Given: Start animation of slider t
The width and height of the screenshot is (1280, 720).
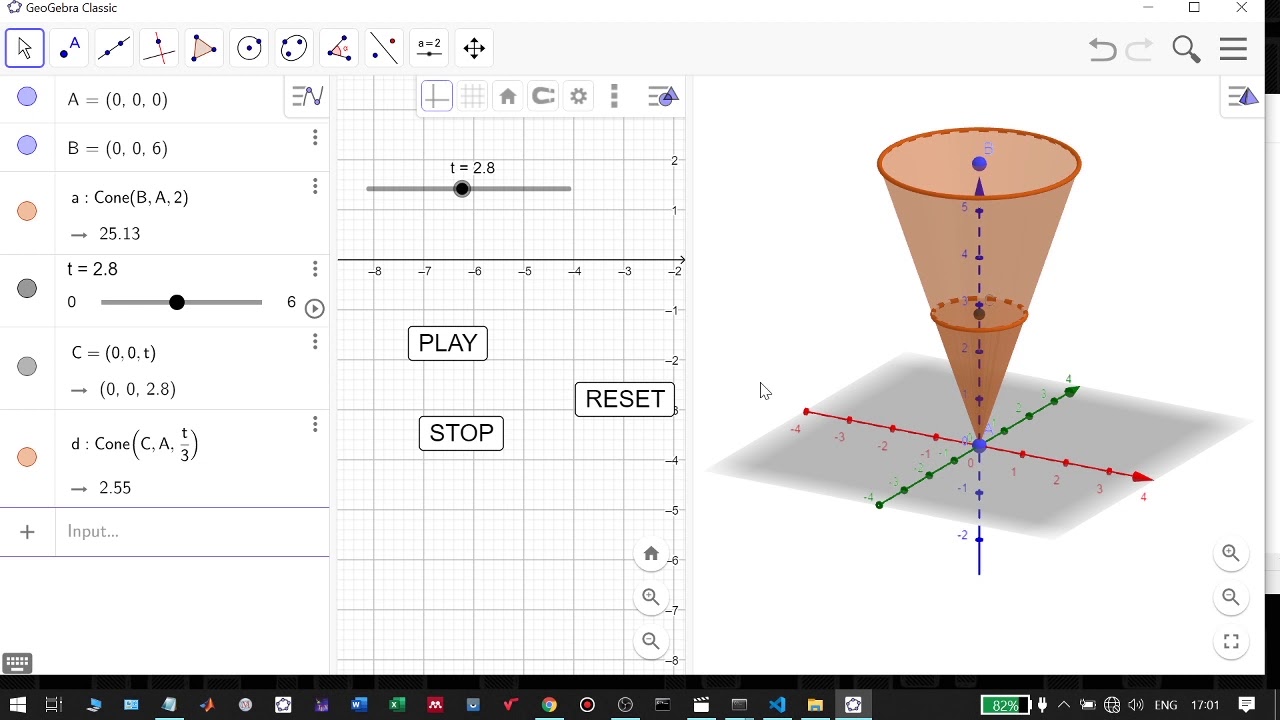Looking at the screenshot, I should [314, 309].
